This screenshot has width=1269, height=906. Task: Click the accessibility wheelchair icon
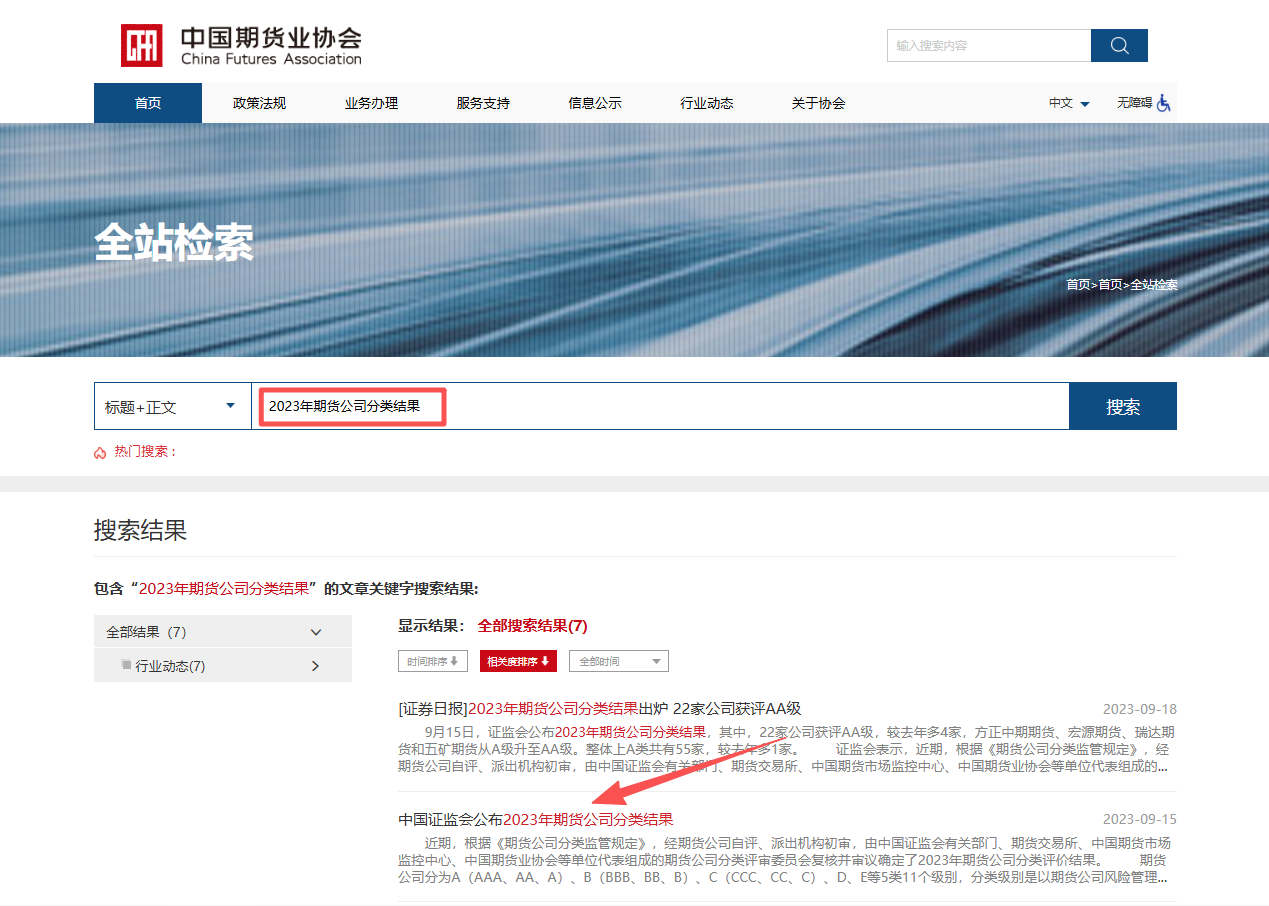coord(1163,103)
